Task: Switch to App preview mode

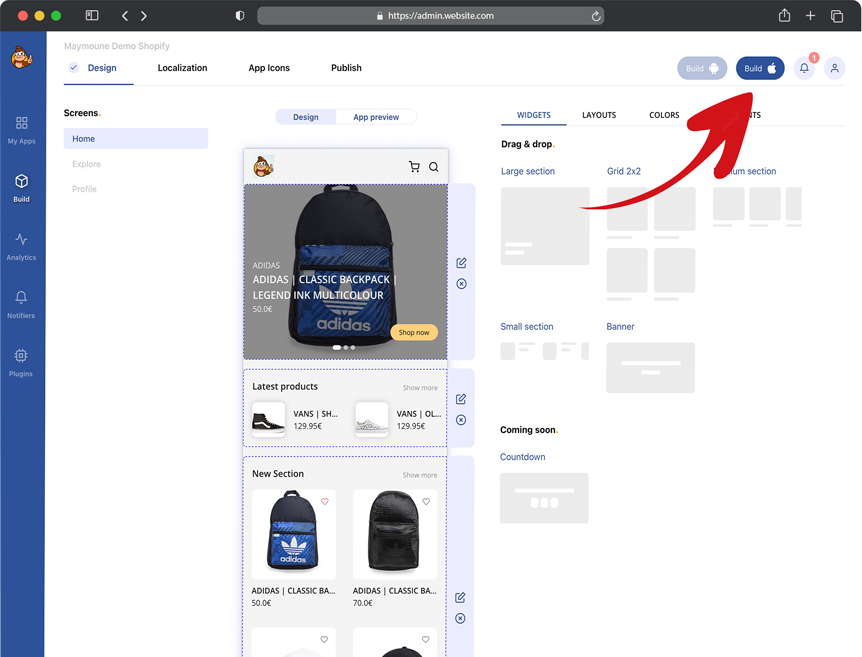Action: point(376,117)
